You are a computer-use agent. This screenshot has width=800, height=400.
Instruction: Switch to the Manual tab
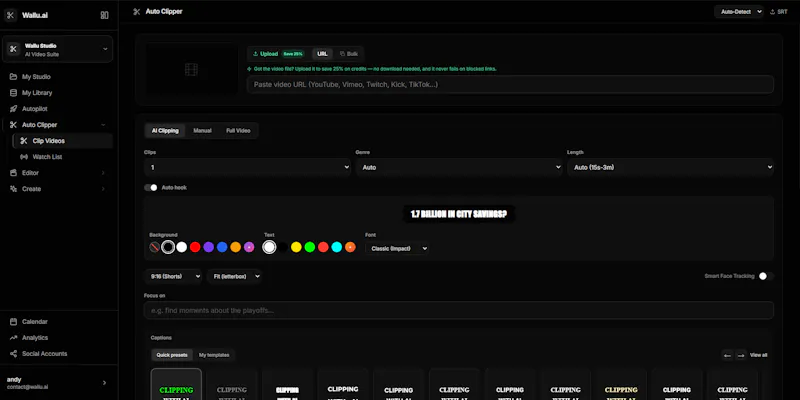tap(202, 131)
